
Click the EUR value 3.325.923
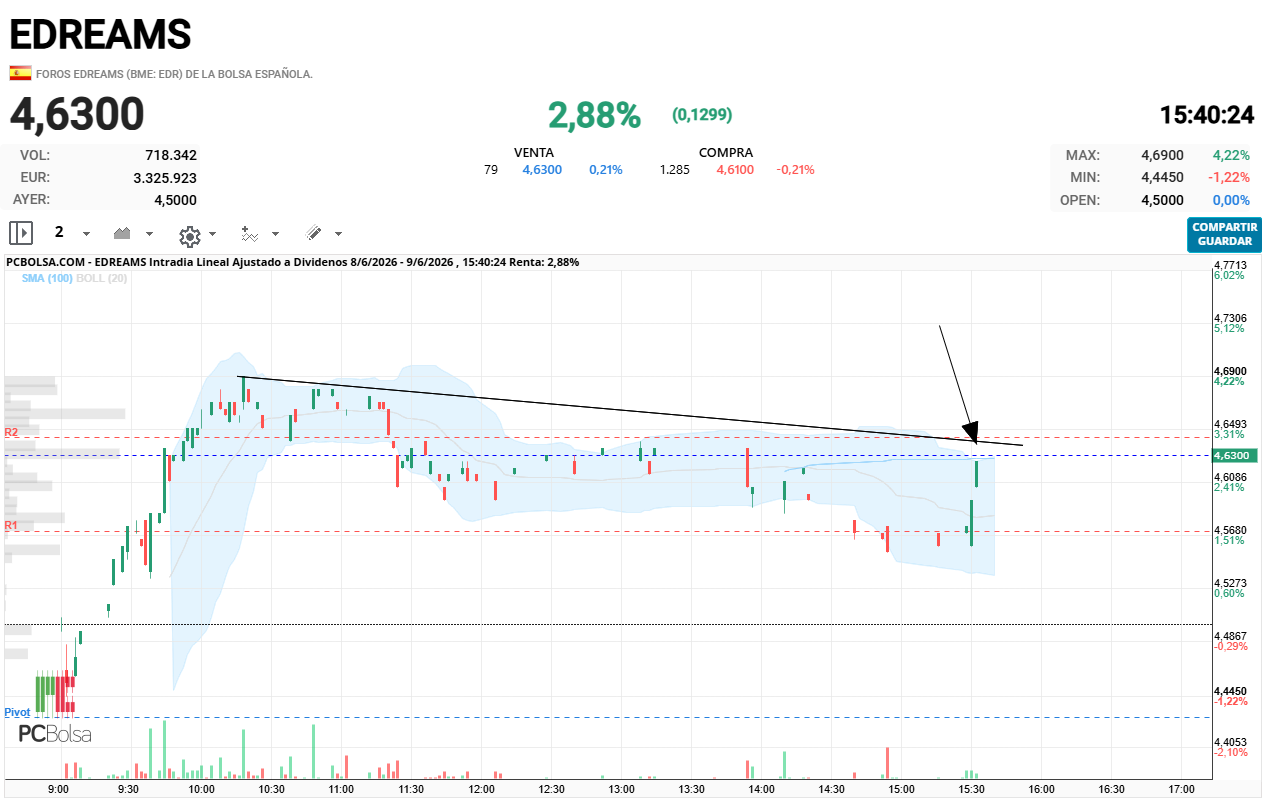[x=165, y=178]
